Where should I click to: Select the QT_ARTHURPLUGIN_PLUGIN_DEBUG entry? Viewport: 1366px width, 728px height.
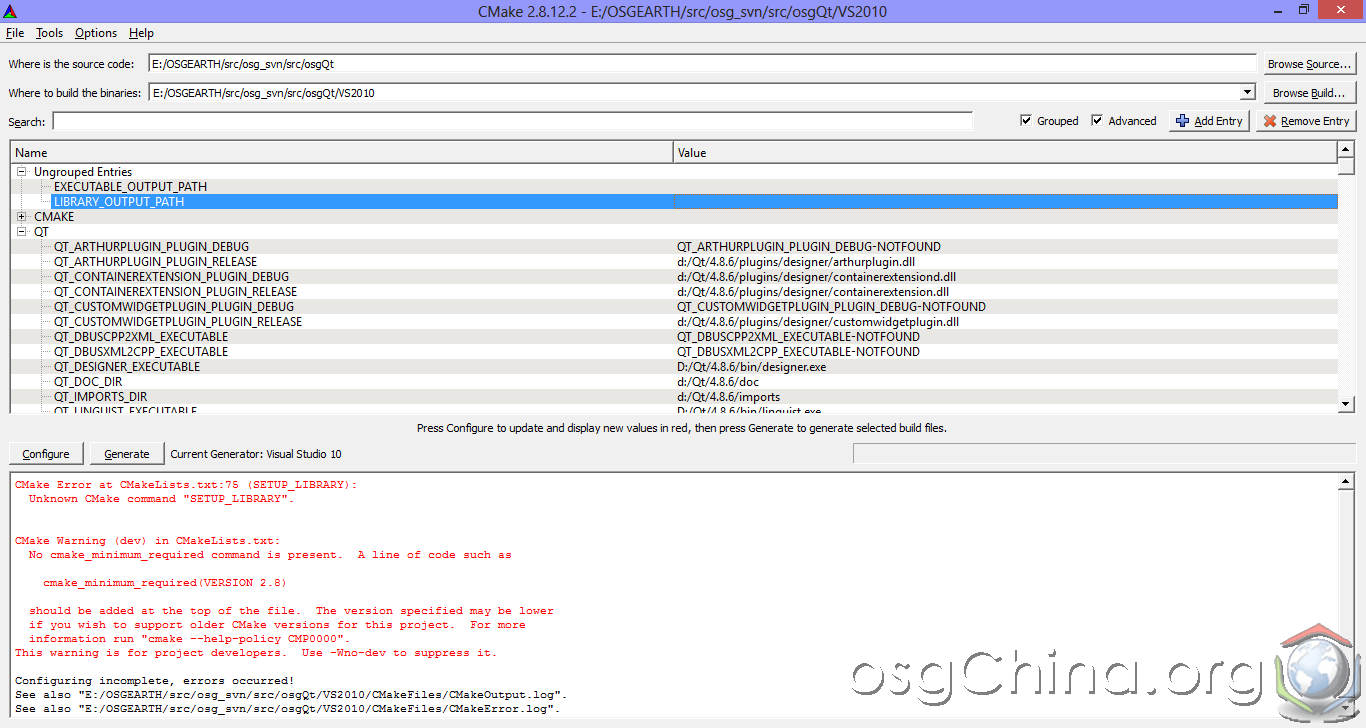[x=151, y=247]
